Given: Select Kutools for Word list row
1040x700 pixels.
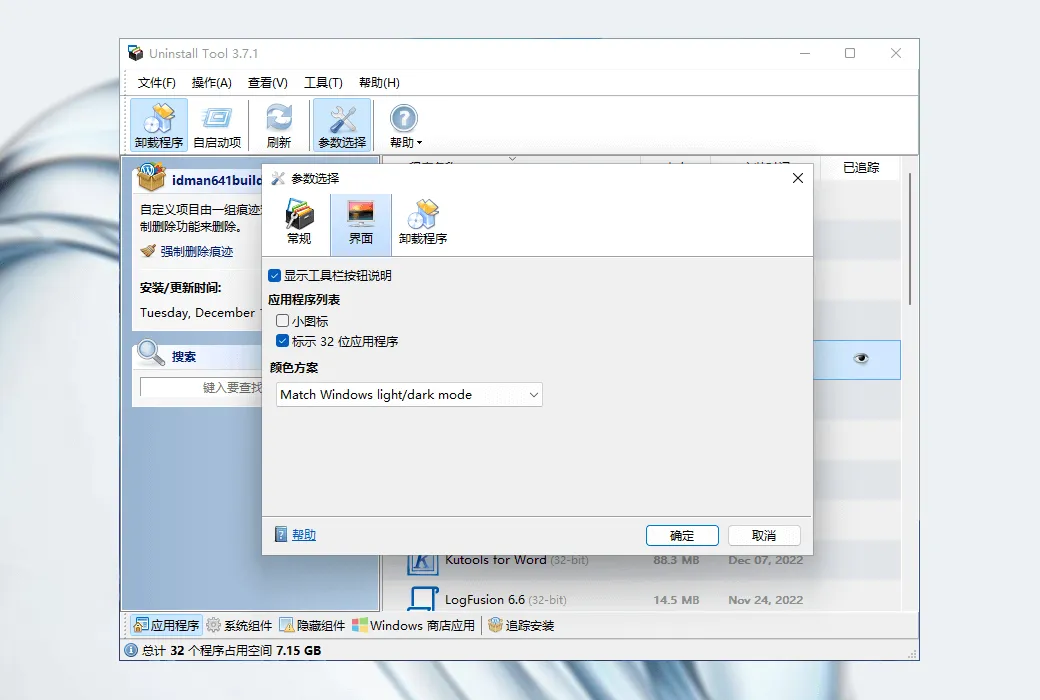Looking at the screenshot, I should pyautogui.click(x=641, y=560).
